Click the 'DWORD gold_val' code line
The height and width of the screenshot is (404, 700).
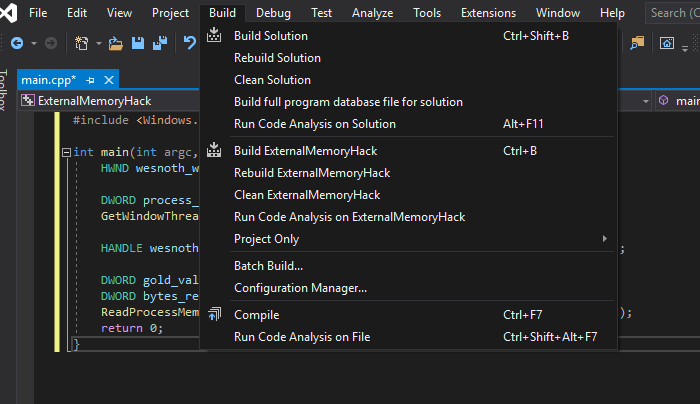(150, 280)
